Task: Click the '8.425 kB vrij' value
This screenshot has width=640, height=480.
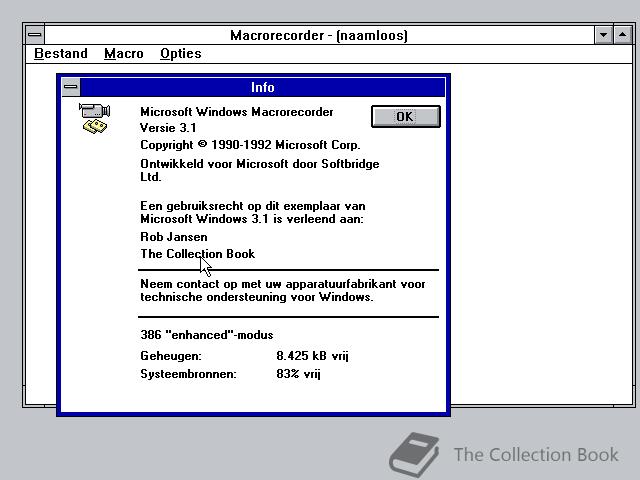Action: point(312,356)
